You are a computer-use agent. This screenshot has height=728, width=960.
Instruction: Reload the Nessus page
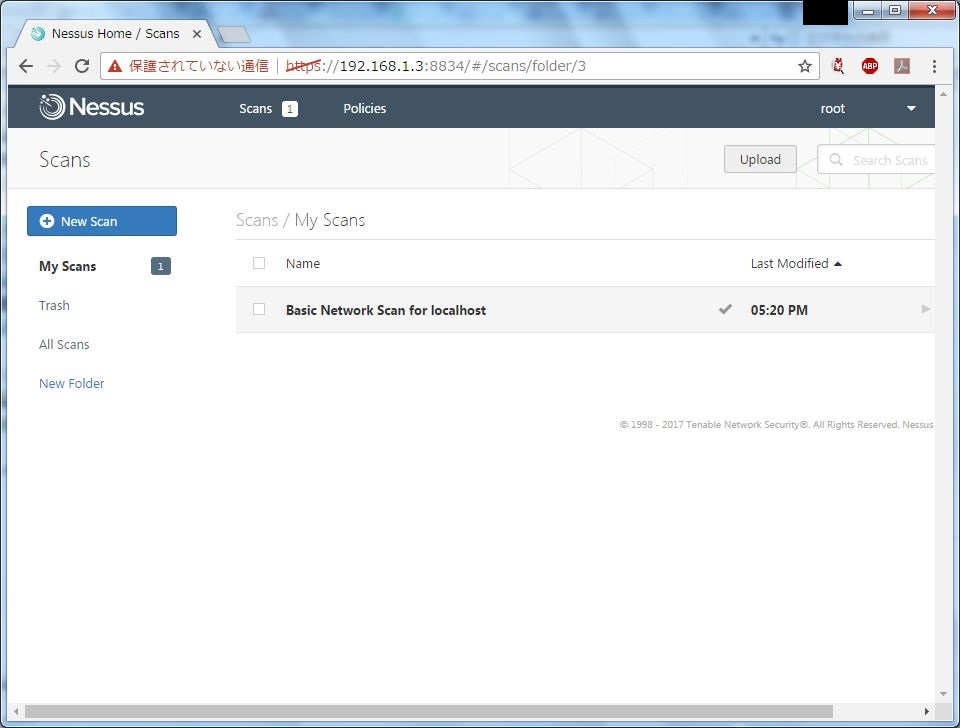coord(82,66)
